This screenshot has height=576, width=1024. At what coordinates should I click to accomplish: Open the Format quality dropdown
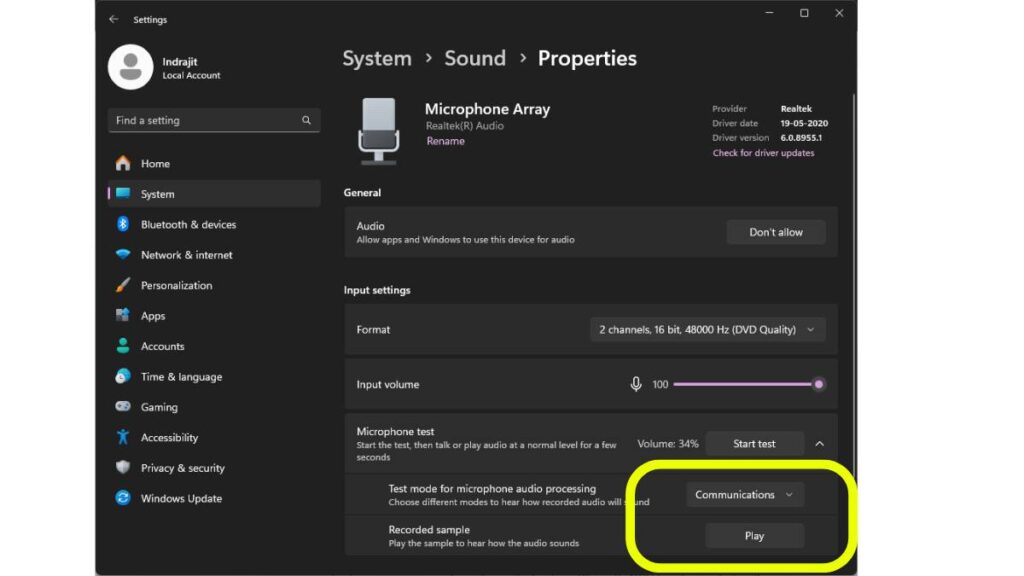coord(706,329)
